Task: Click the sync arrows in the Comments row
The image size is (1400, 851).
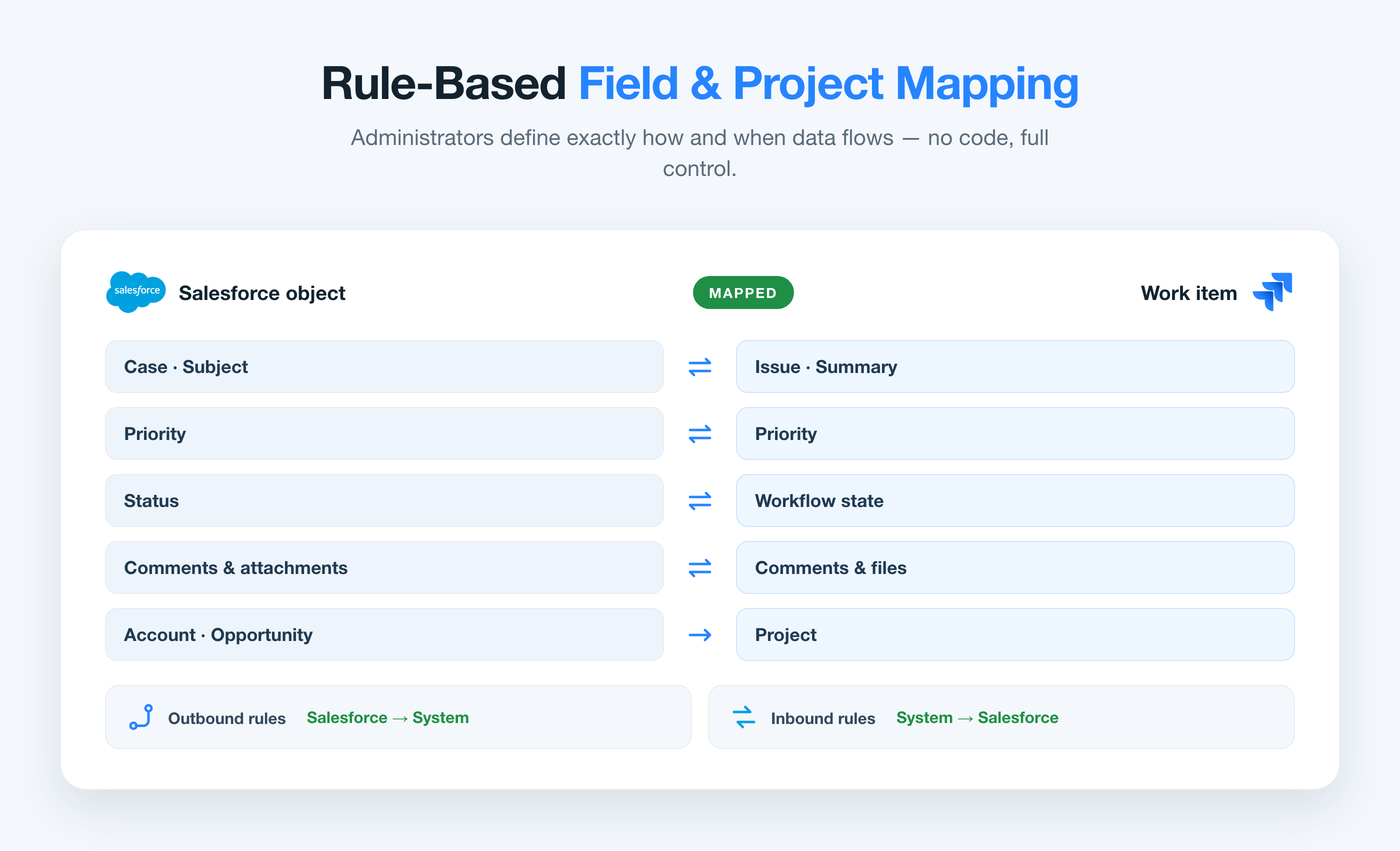Action: point(700,568)
